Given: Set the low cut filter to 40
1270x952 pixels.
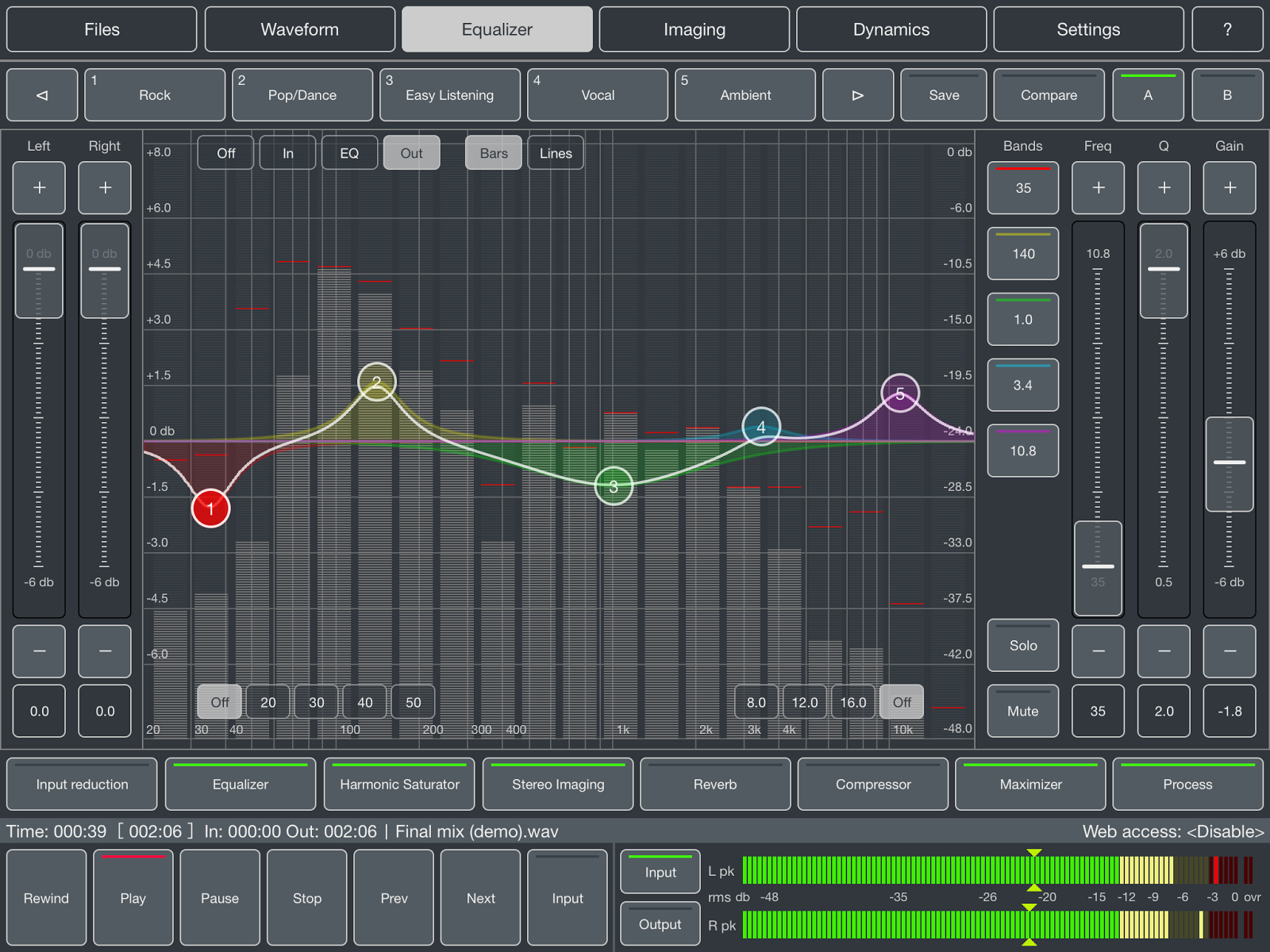Looking at the screenshot, I should 365,702.
